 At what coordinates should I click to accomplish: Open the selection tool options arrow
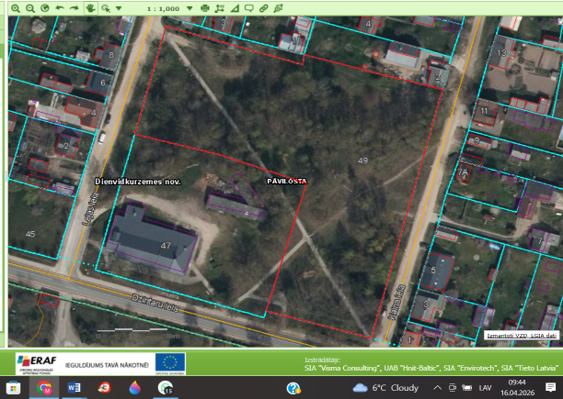click(x=119, y=8)
